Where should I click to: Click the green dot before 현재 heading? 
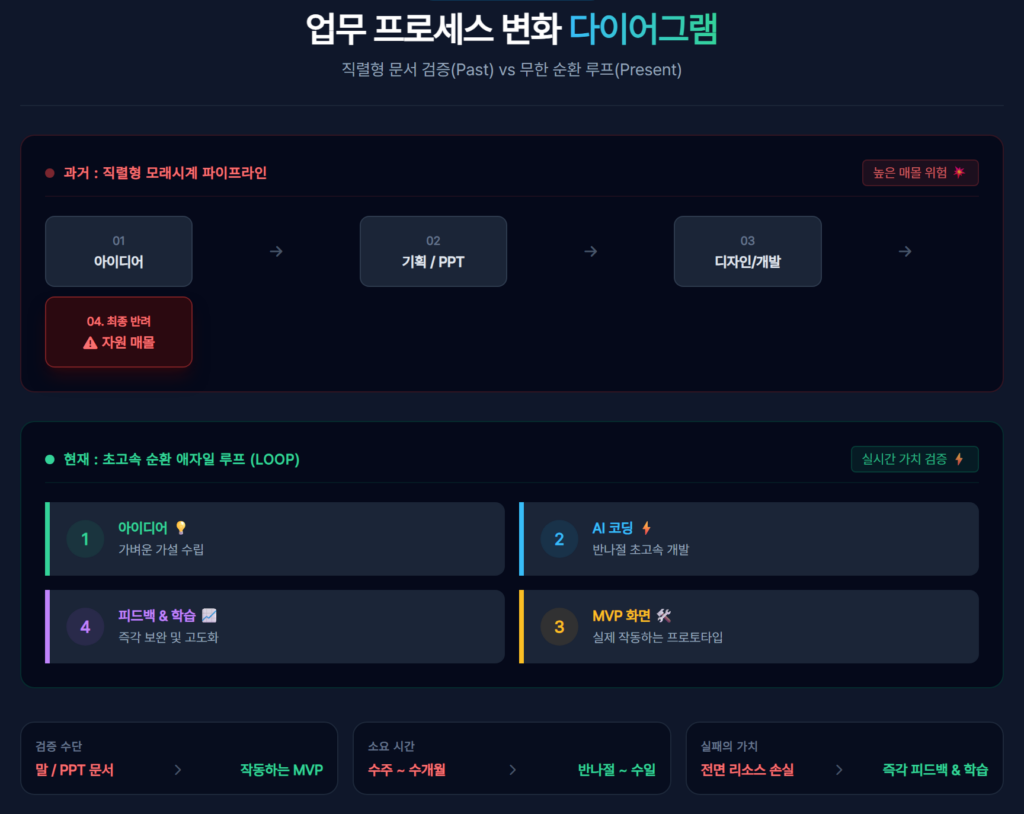click(50, 459)
